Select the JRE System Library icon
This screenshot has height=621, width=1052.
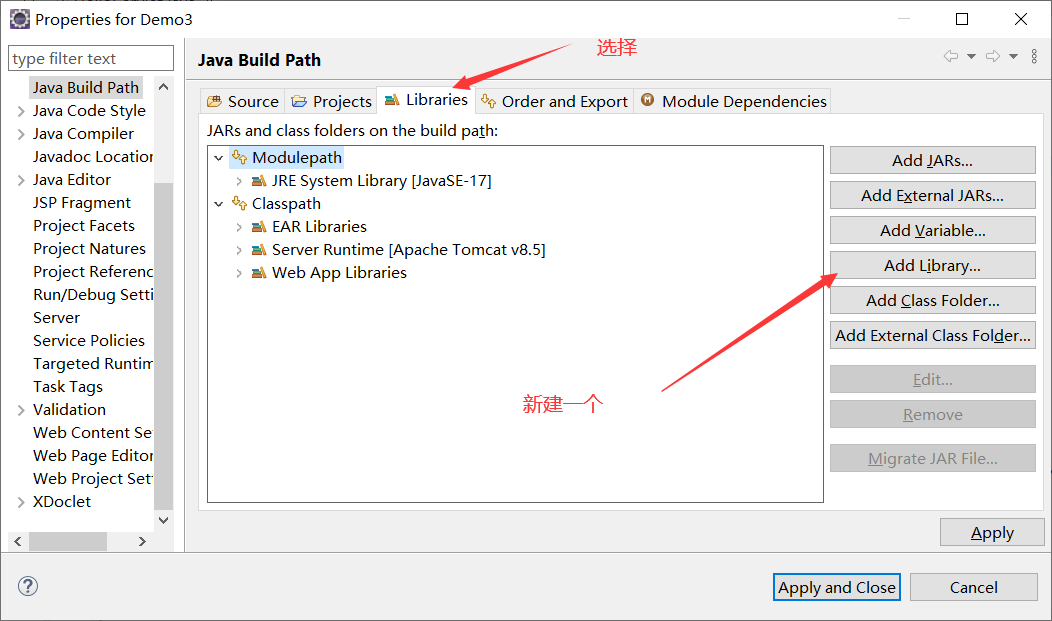coord(258,181)
